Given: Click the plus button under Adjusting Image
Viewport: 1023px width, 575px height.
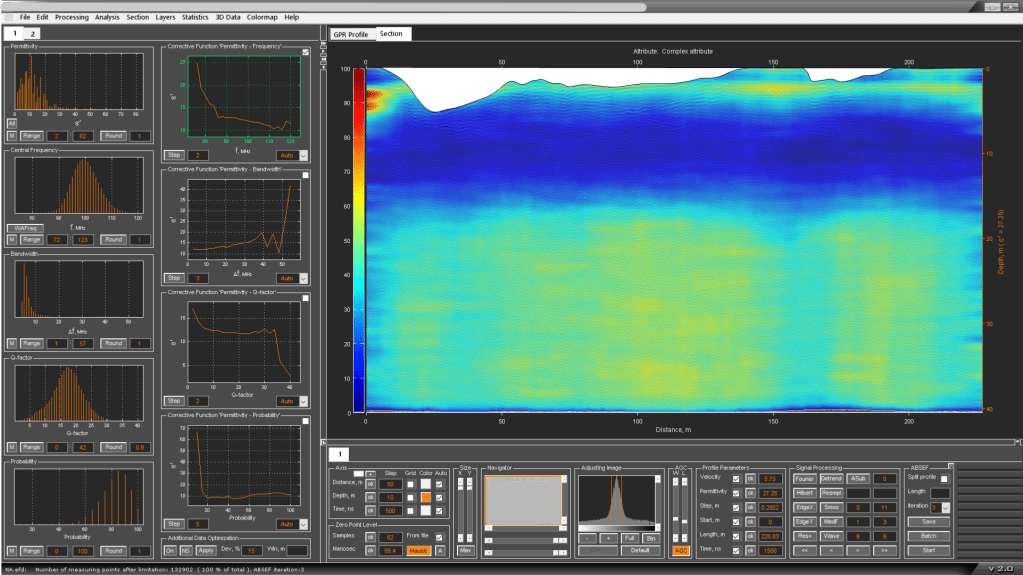Looking at the screenshot, I should (609, 537).
